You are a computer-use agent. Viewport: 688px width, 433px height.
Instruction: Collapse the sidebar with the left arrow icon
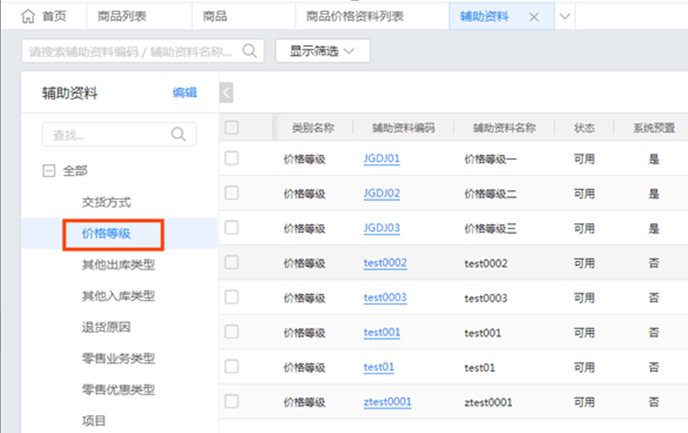tap(226, 93)
